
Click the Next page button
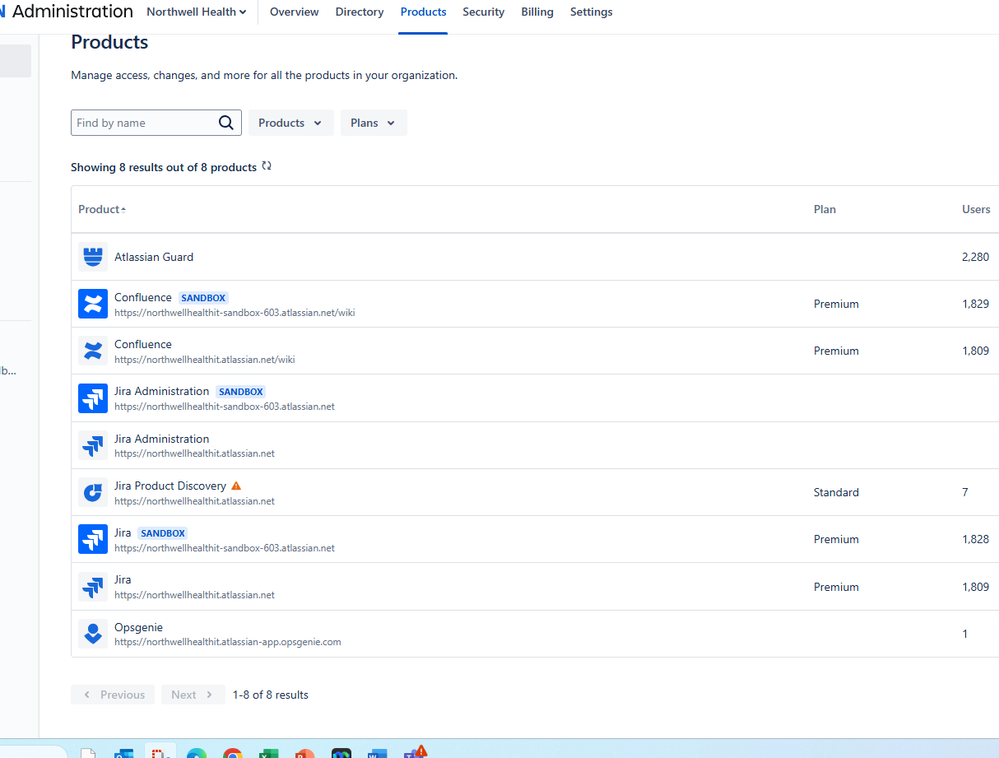click(x=193, y=695)
